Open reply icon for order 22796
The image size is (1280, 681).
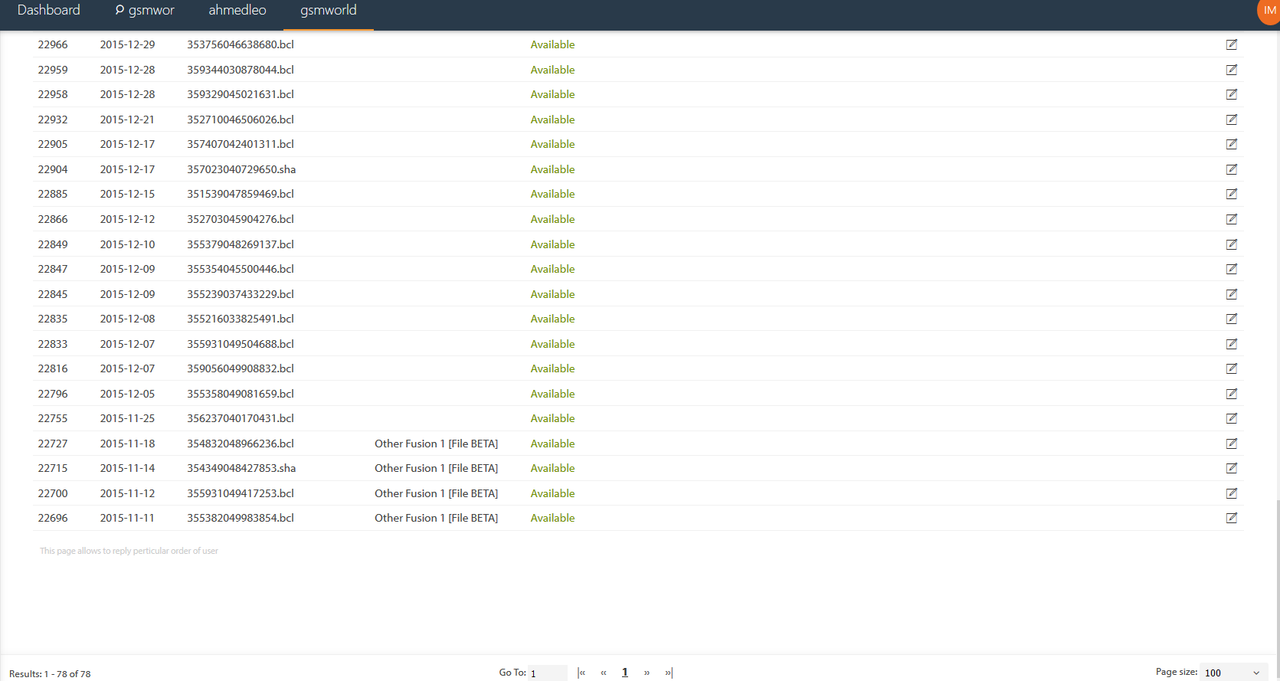click(x=1231, y=393)
